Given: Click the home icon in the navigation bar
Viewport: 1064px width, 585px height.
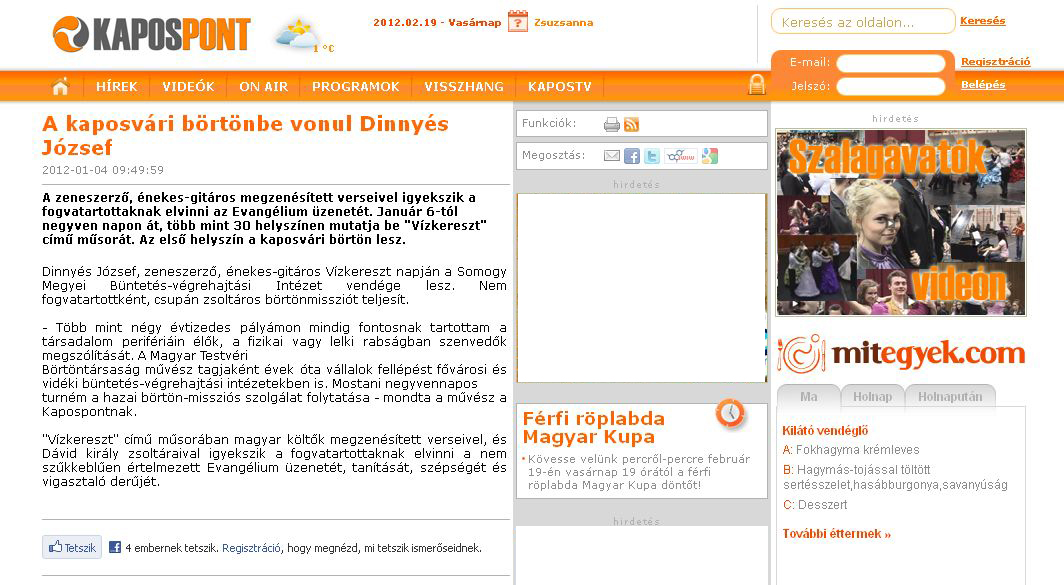Looking at the screenshot, I should (60, 86).
